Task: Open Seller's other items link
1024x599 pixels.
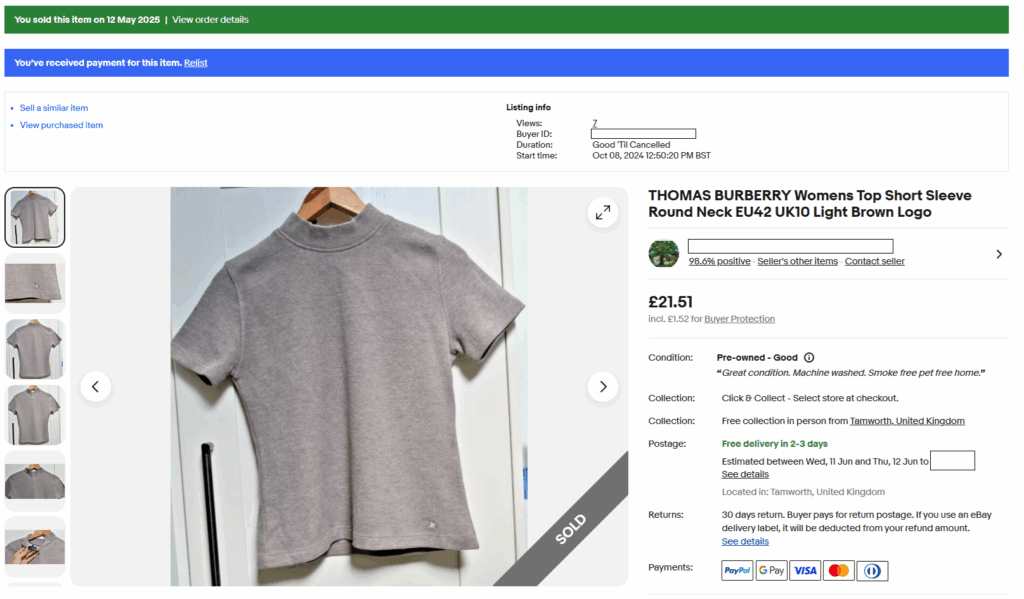Action: (797, 261)
